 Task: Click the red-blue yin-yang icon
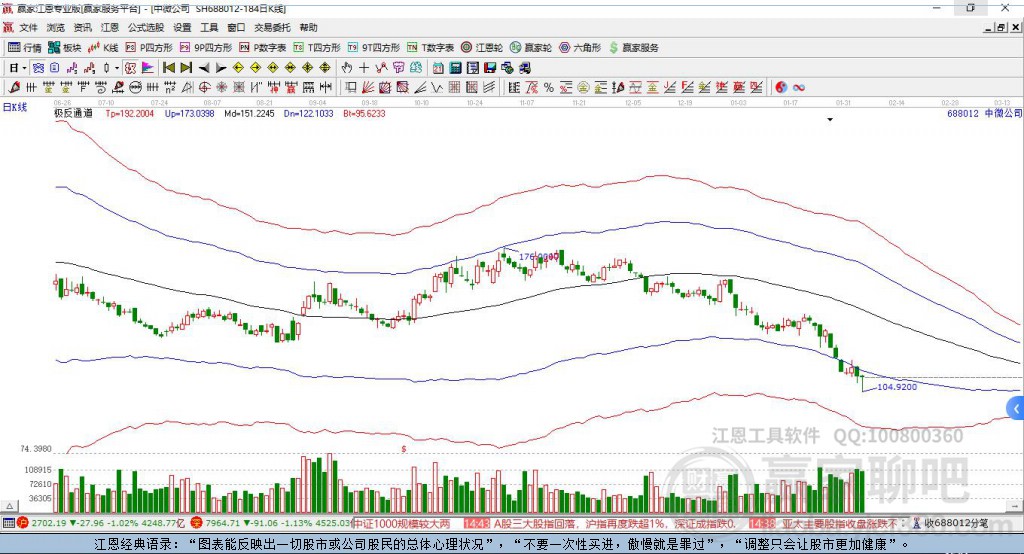pos(781,88)
